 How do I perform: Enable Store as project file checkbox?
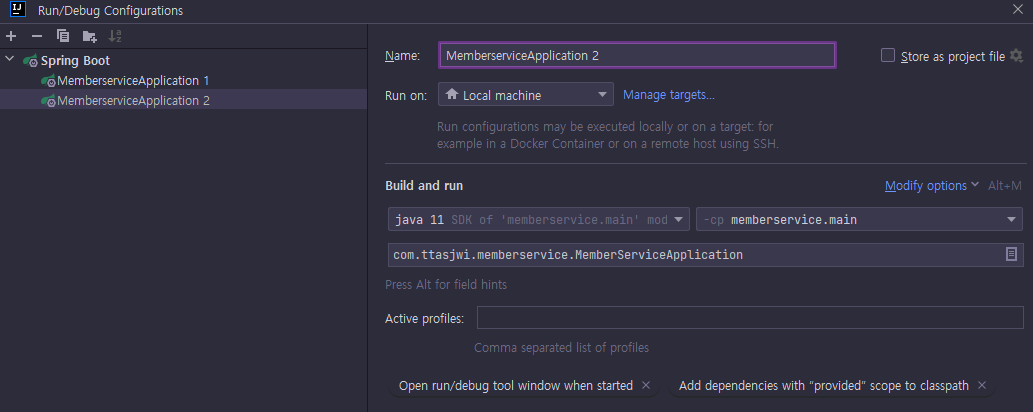pos(888,55)
